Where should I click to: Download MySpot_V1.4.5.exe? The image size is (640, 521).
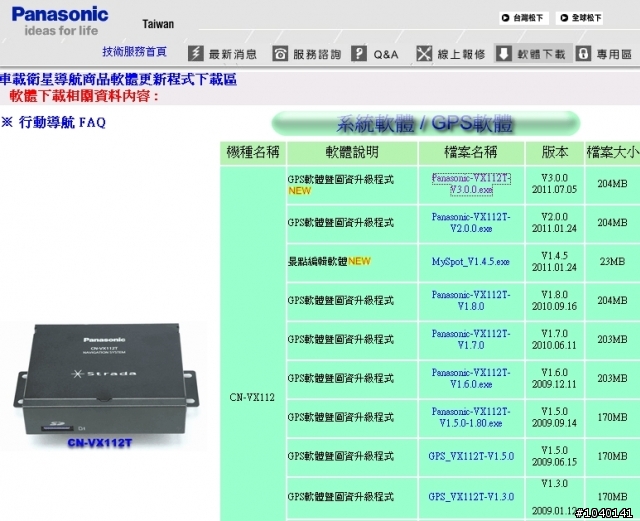471,261
